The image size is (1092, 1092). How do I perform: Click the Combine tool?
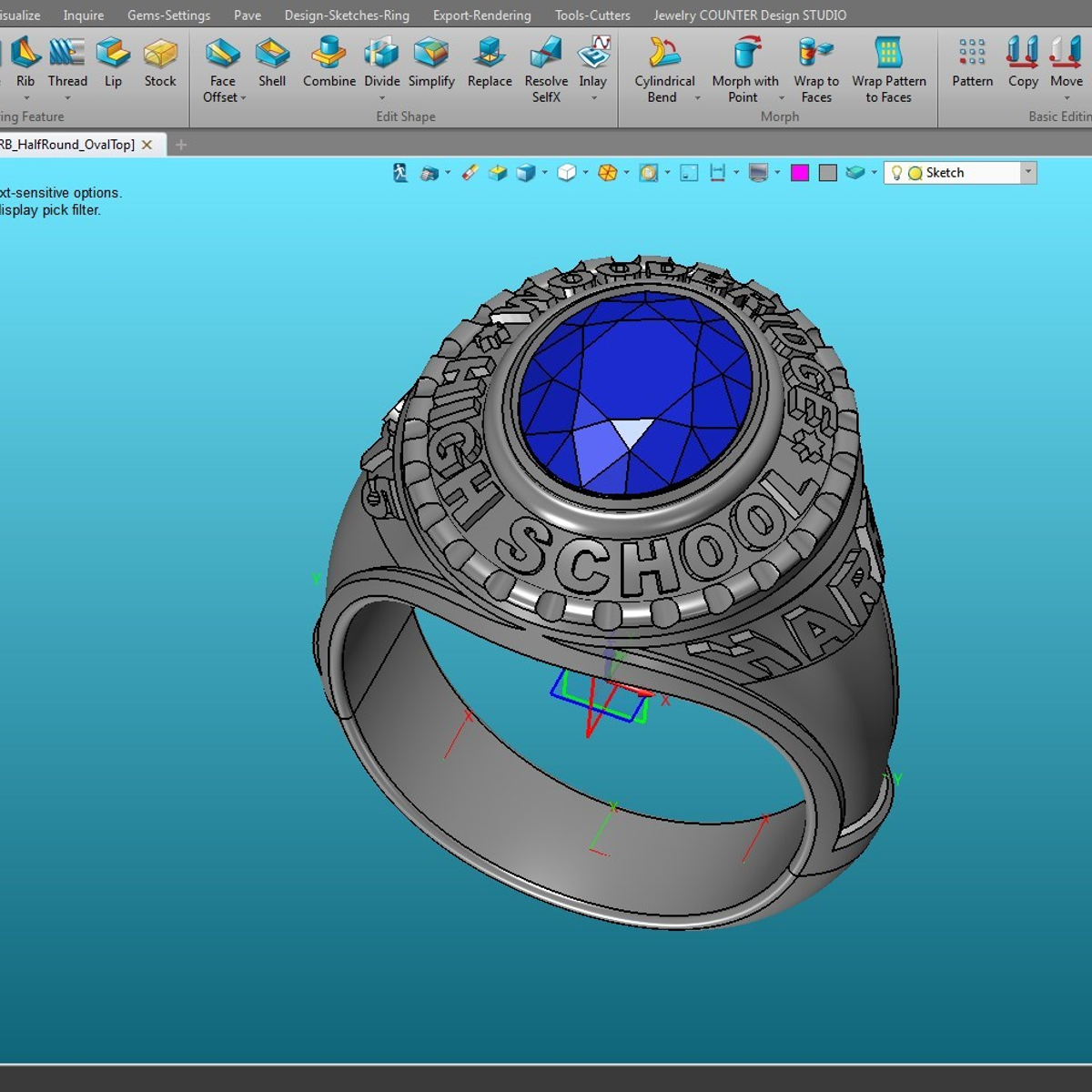click(329, 62)
